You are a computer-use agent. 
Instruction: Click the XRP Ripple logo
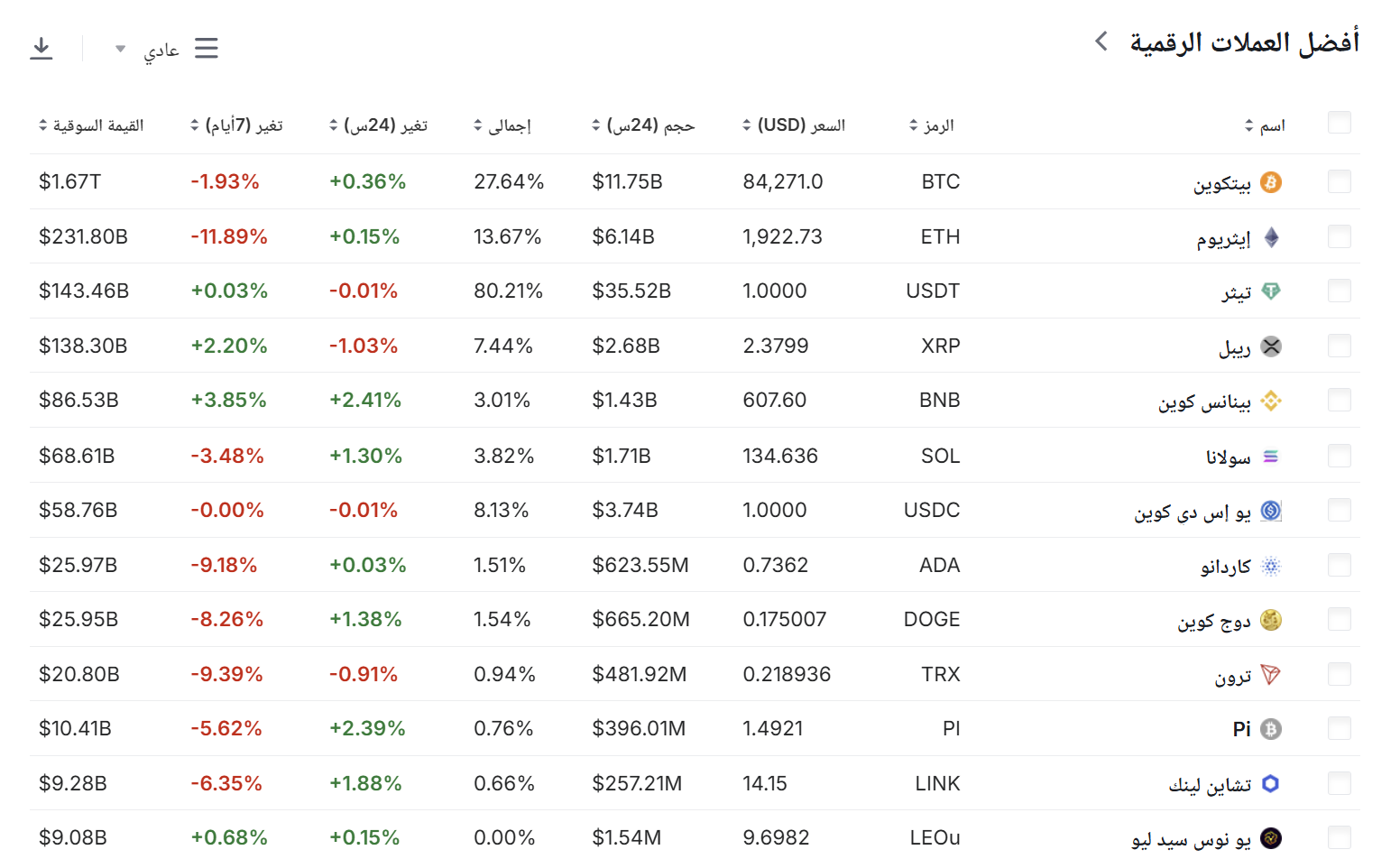pyautogui.click(x=1271, y=346)
